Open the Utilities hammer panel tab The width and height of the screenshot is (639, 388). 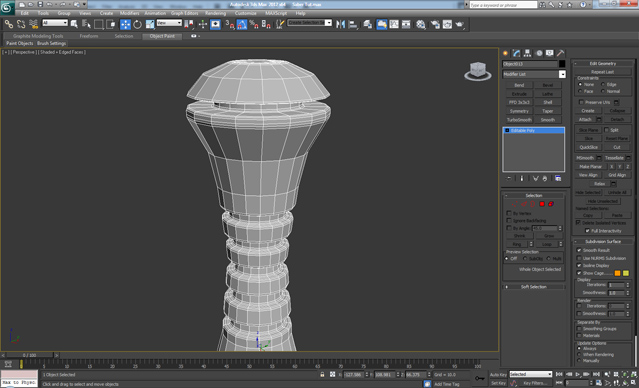pyautogui.click(x=561, y=53)
